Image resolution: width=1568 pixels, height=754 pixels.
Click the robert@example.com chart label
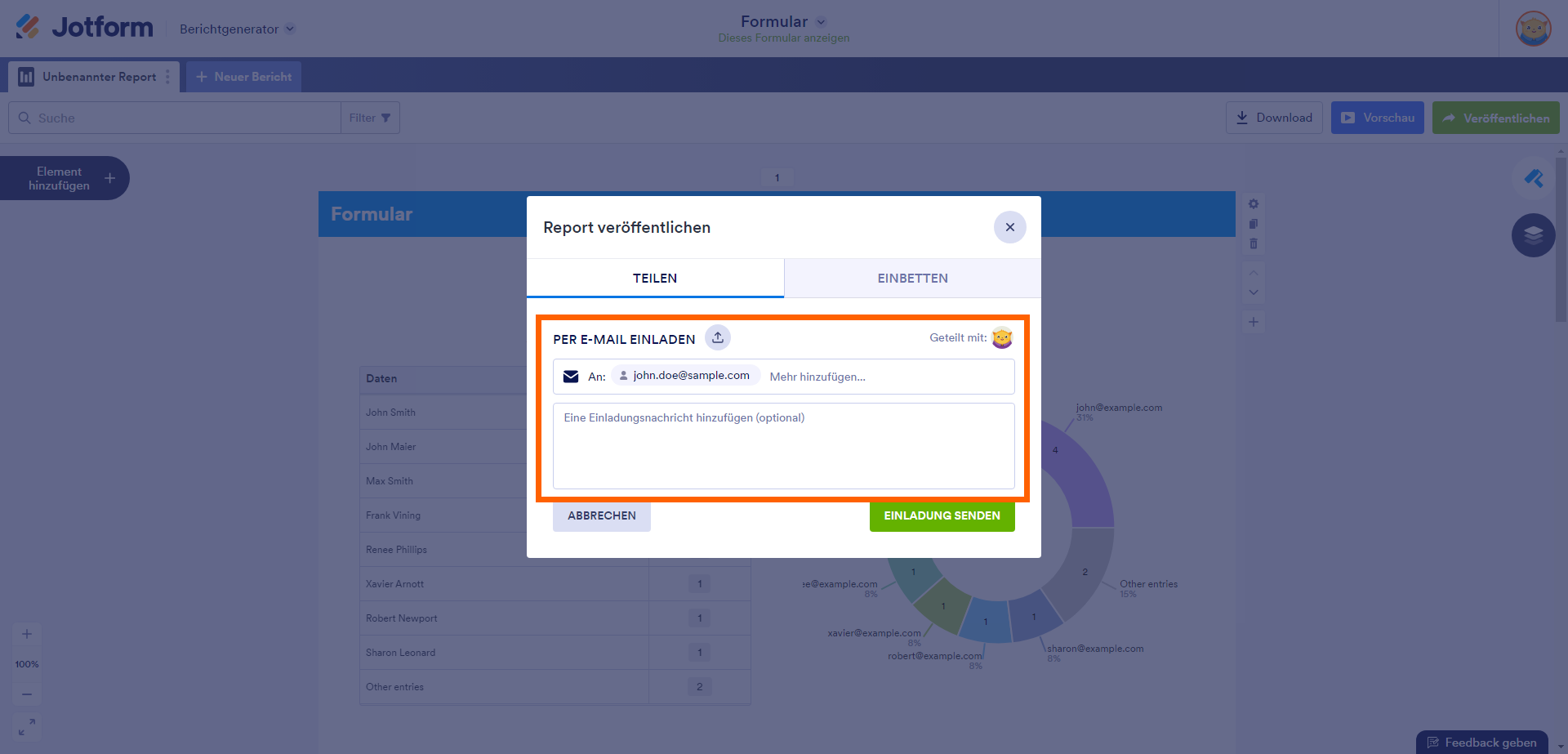(x=935, y=656)
